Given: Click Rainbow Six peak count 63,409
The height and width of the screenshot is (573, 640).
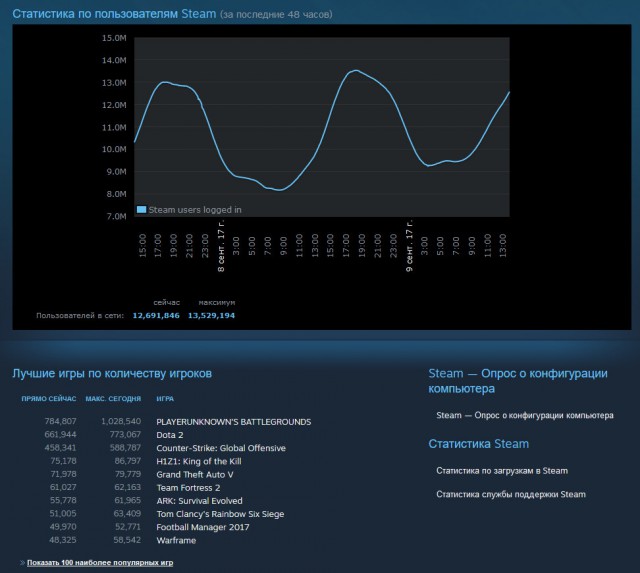Looking at the screenshot, I should click(x=127, y=513).
